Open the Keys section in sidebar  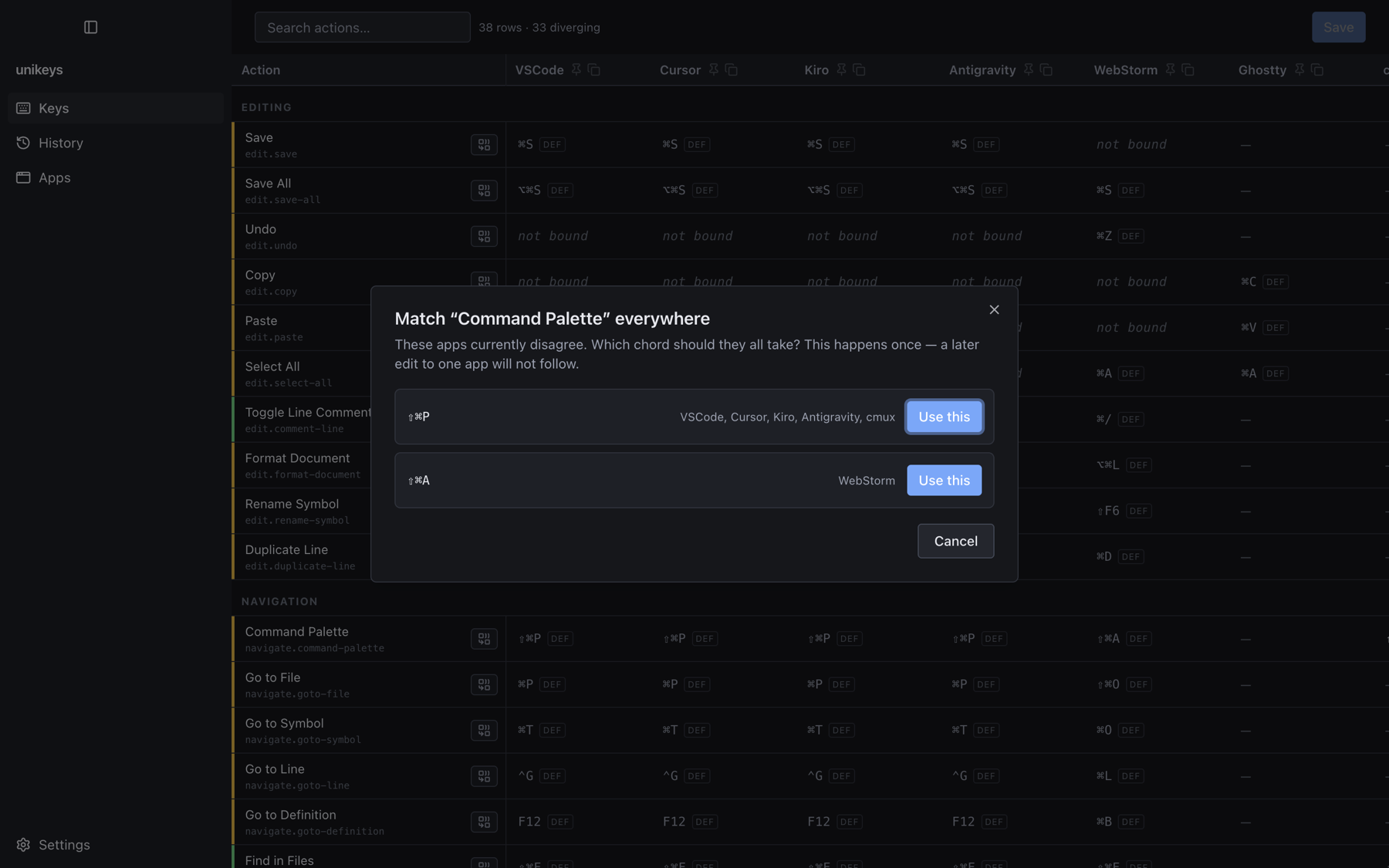coord(116,108)
